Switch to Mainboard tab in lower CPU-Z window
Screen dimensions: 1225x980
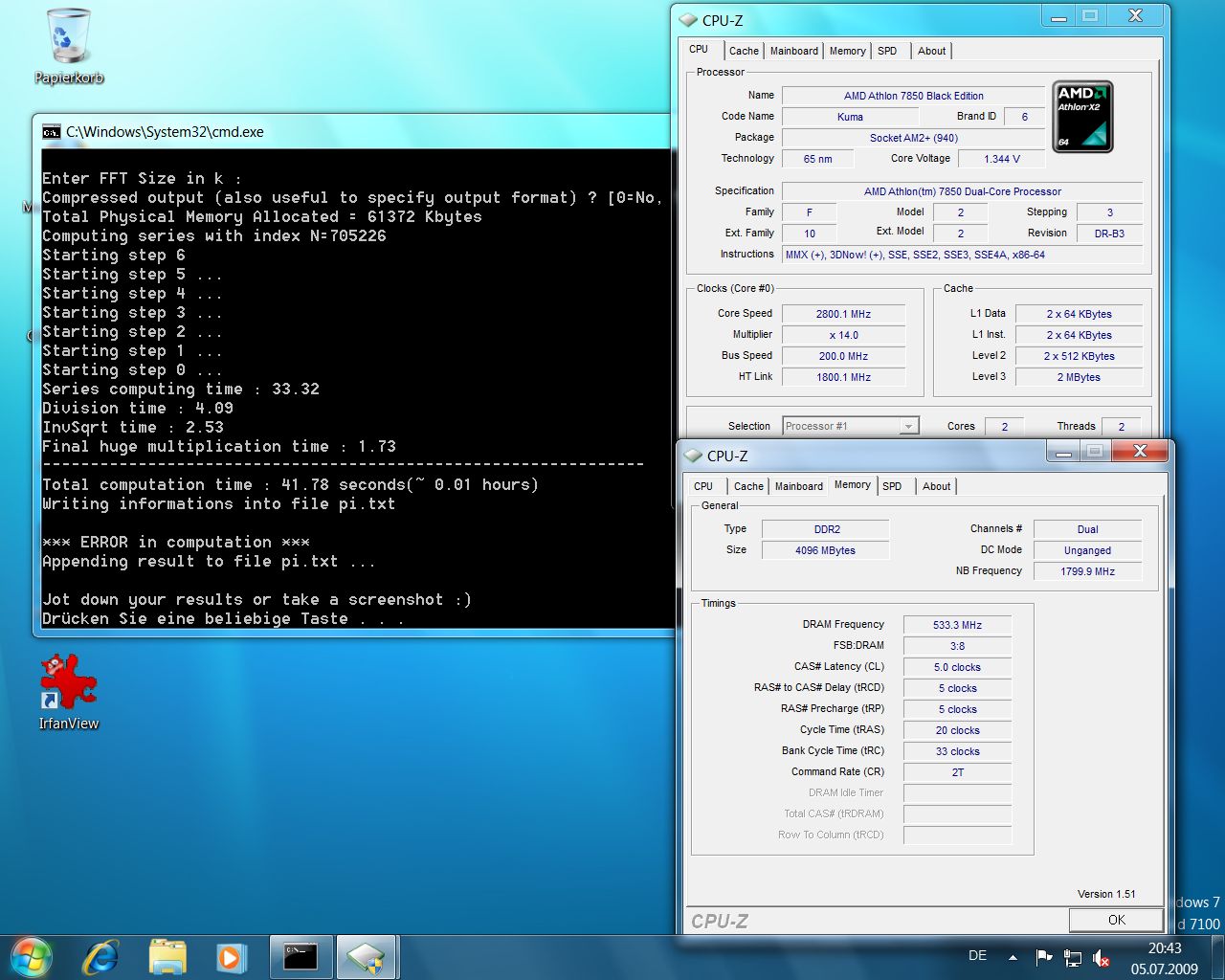point(799,487)
